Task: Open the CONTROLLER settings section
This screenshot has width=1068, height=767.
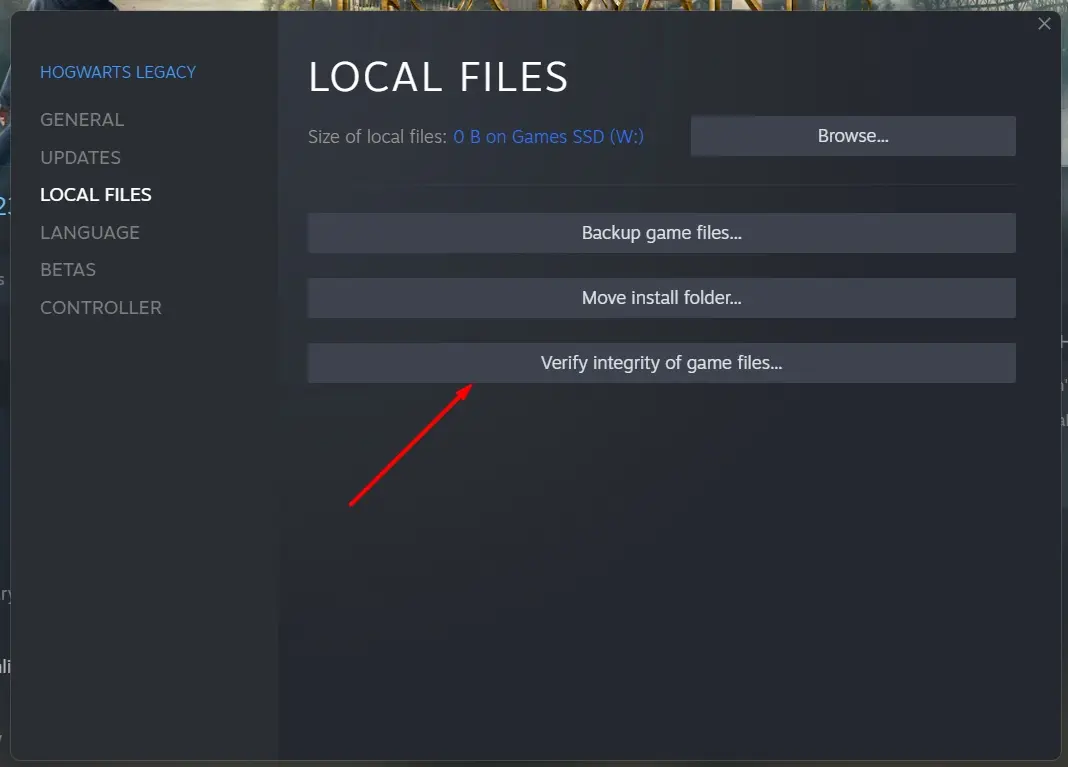Action: click(101, 307)
